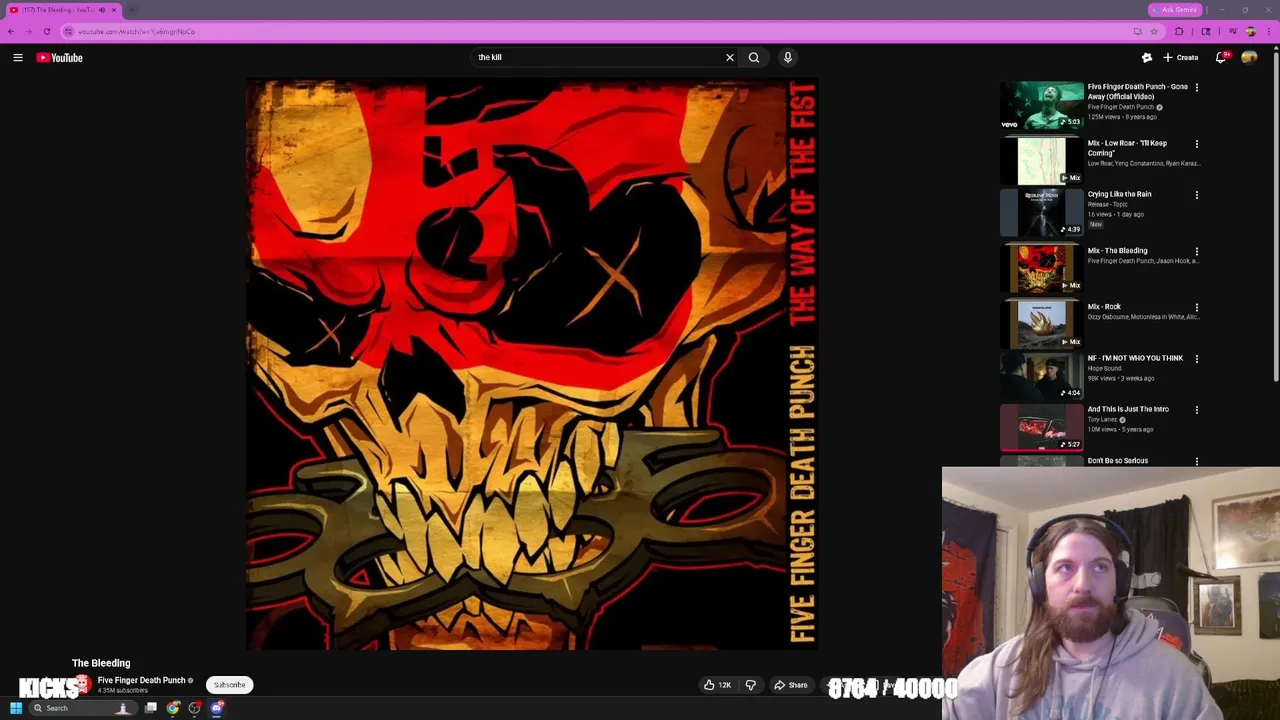Go to the YouTube home logo
The height and width of the screenshot is (720, 1280).
pyautogui.click(x=60, y=58)
